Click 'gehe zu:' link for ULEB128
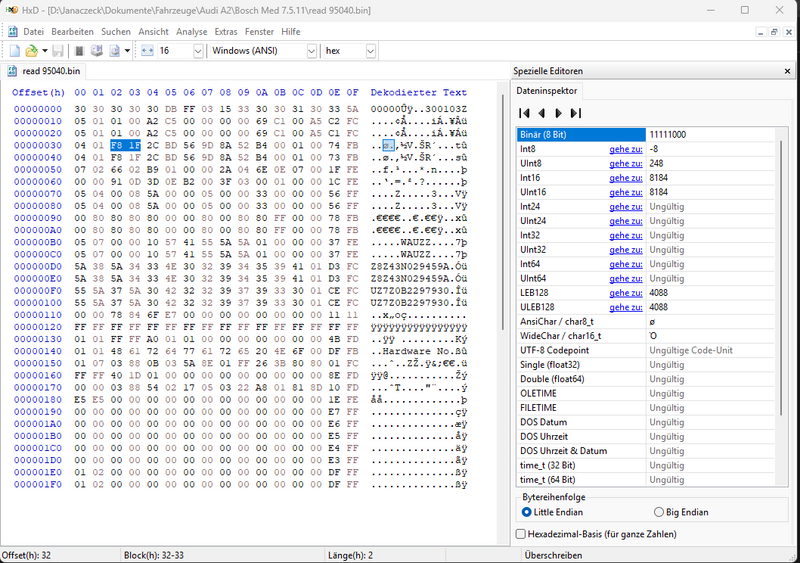The height and width of the screenshot is (563, 800). click(x=625, y=307)
